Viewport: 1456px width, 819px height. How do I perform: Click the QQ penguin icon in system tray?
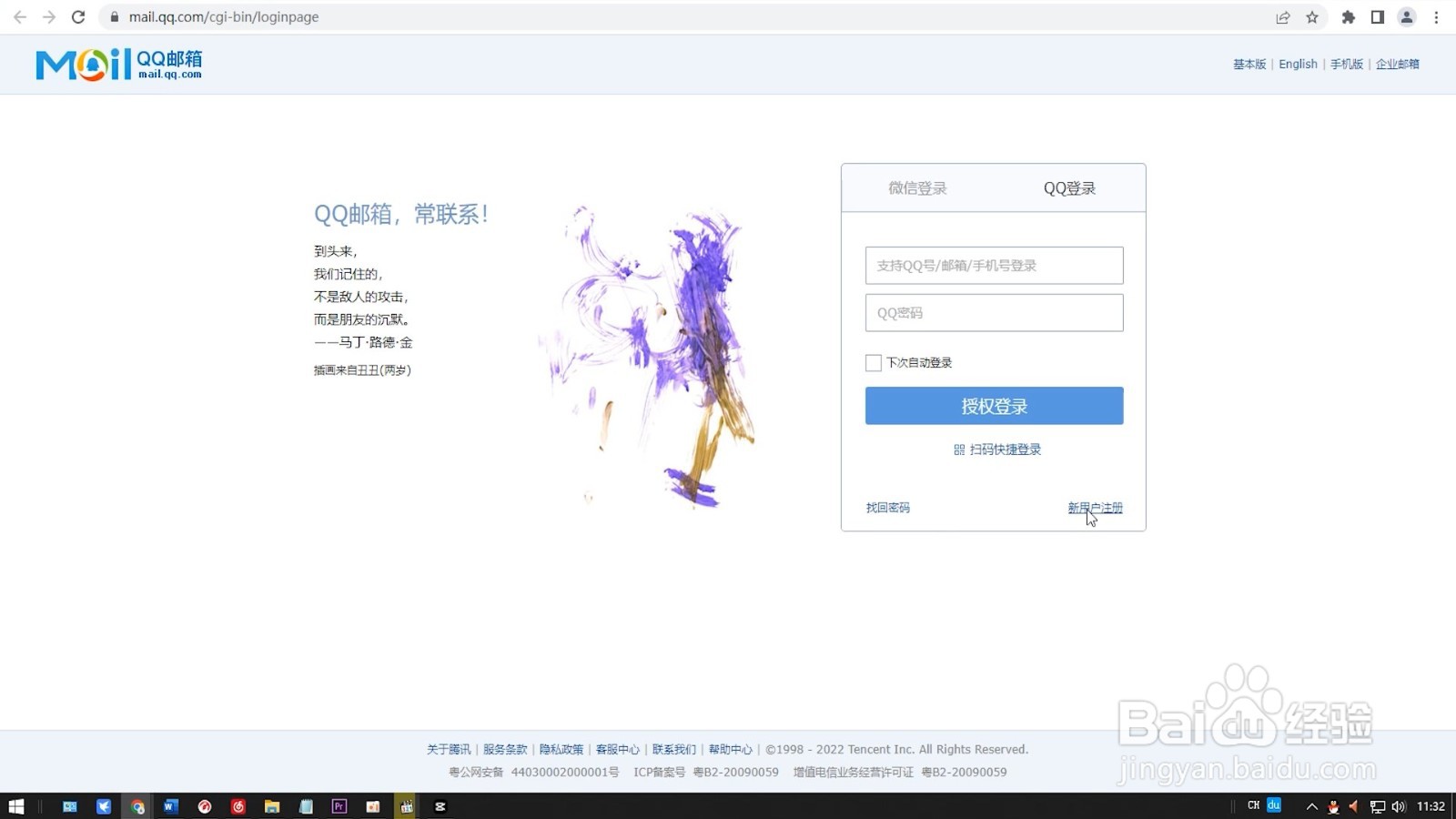(x=1332, y=806)
